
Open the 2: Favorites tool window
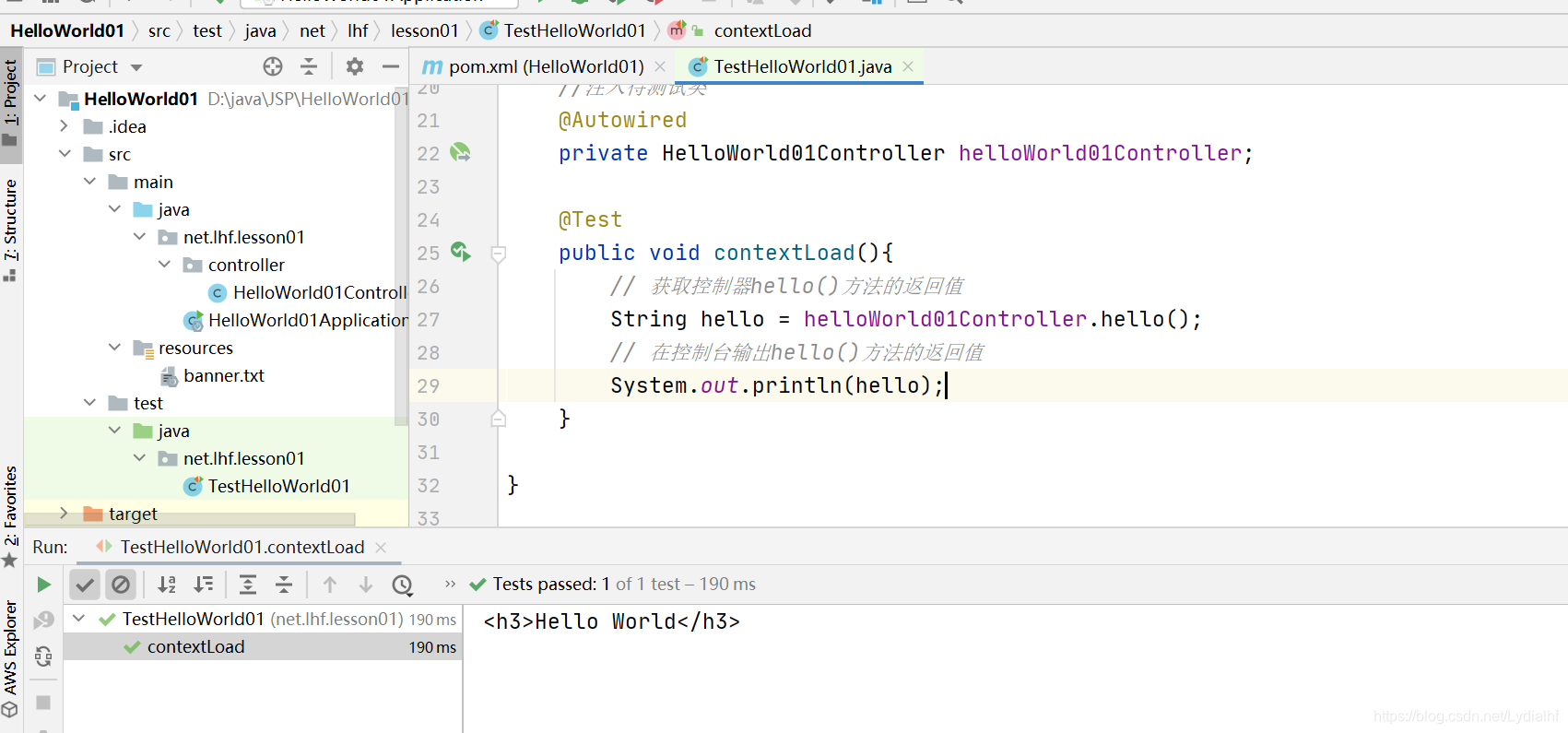[x=10, y=516]
